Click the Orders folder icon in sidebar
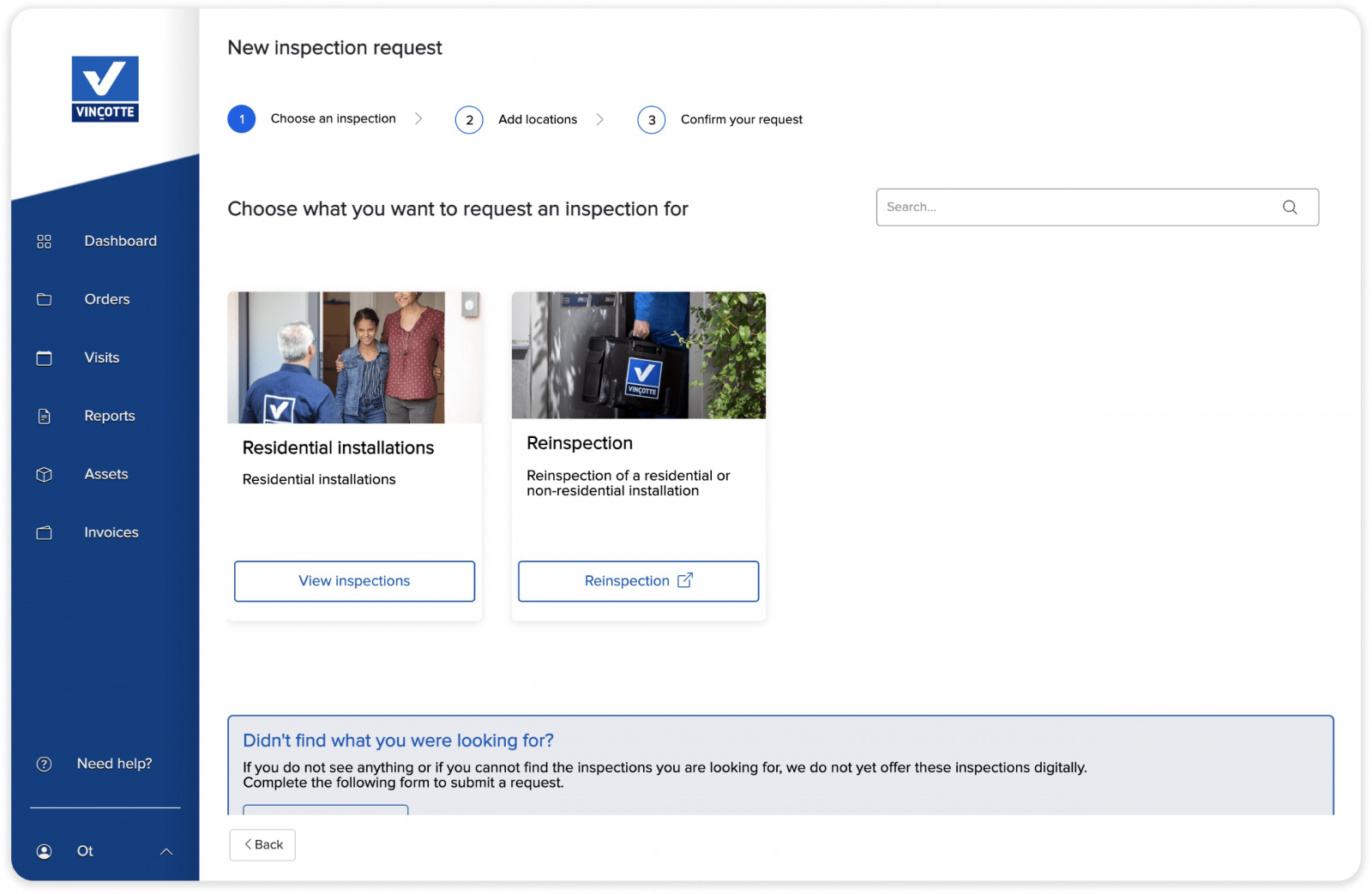 pos(44,299)
